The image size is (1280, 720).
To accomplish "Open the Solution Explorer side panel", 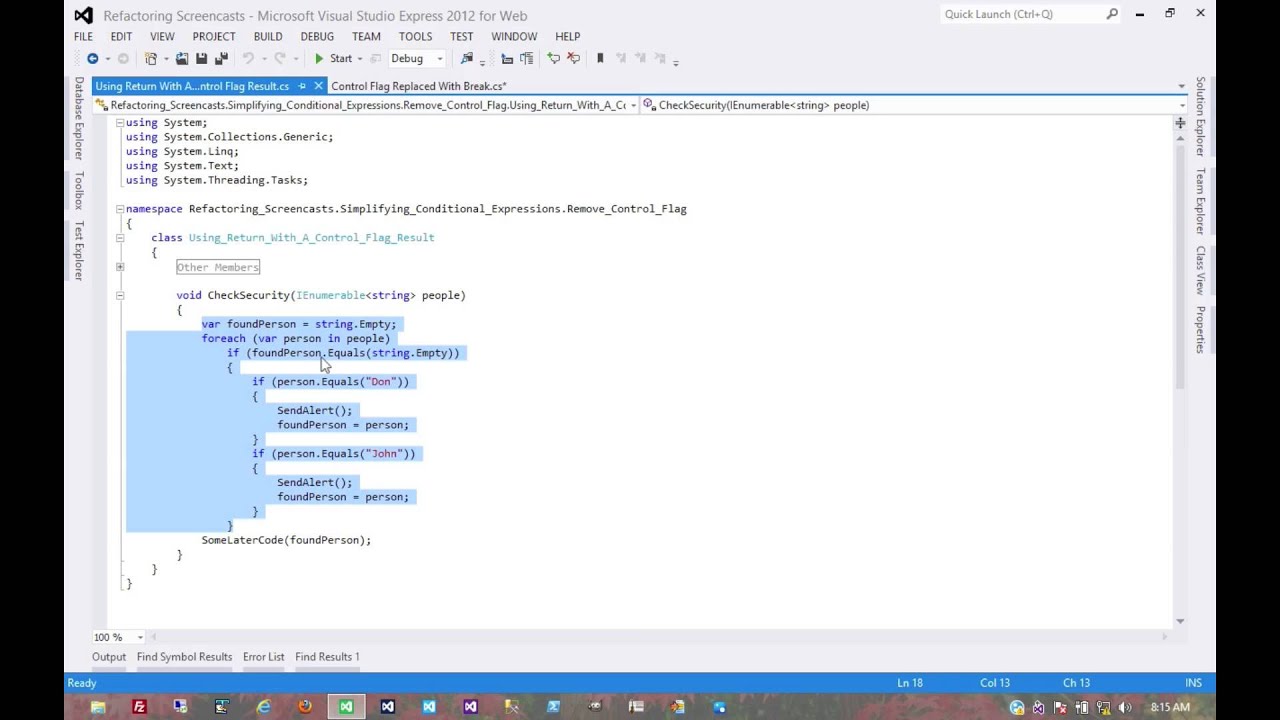I will pos(1200,116).
